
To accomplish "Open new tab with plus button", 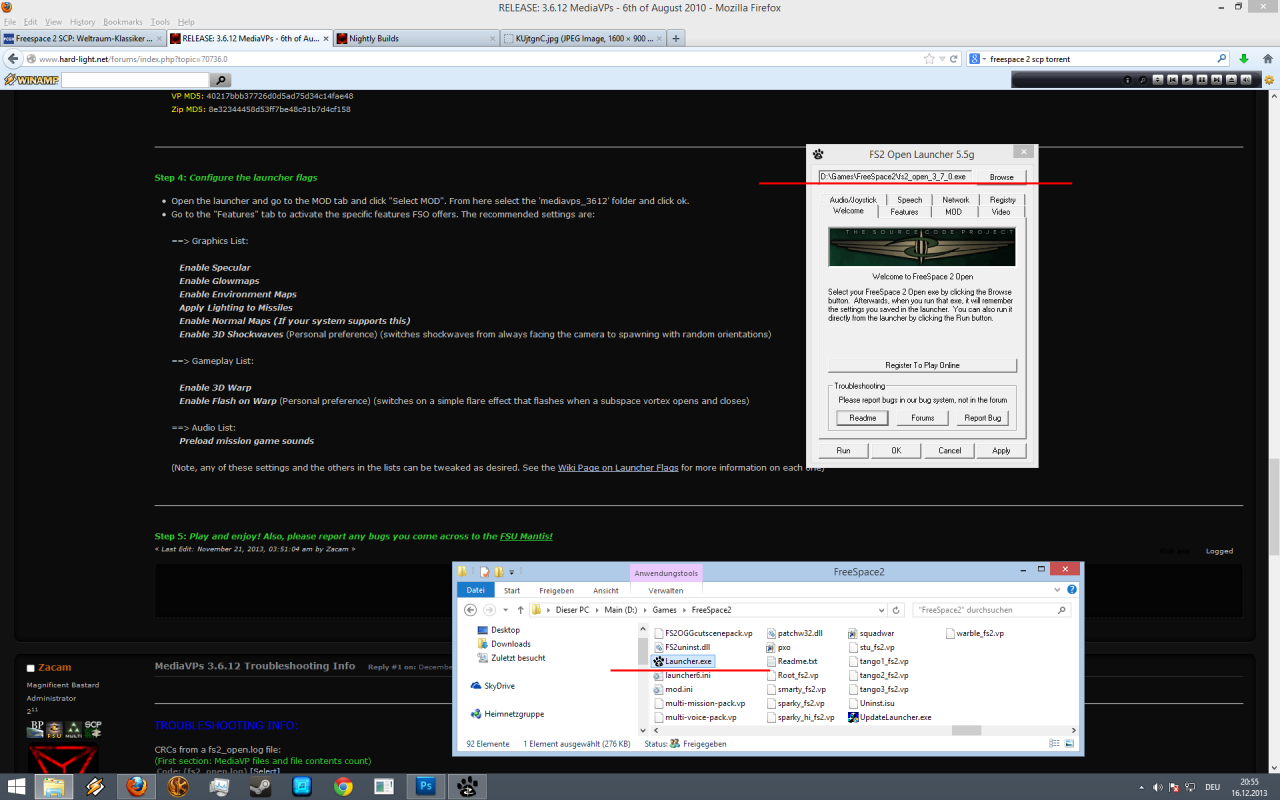I will click(676, 39).
